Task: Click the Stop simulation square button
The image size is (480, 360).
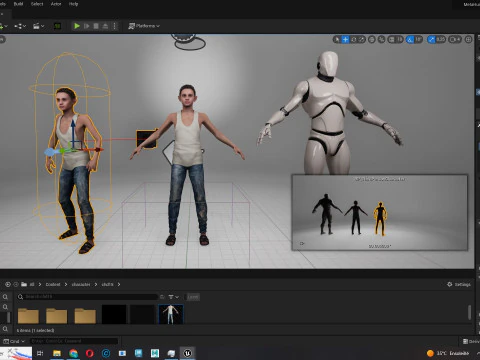Action: pos(96,26)
